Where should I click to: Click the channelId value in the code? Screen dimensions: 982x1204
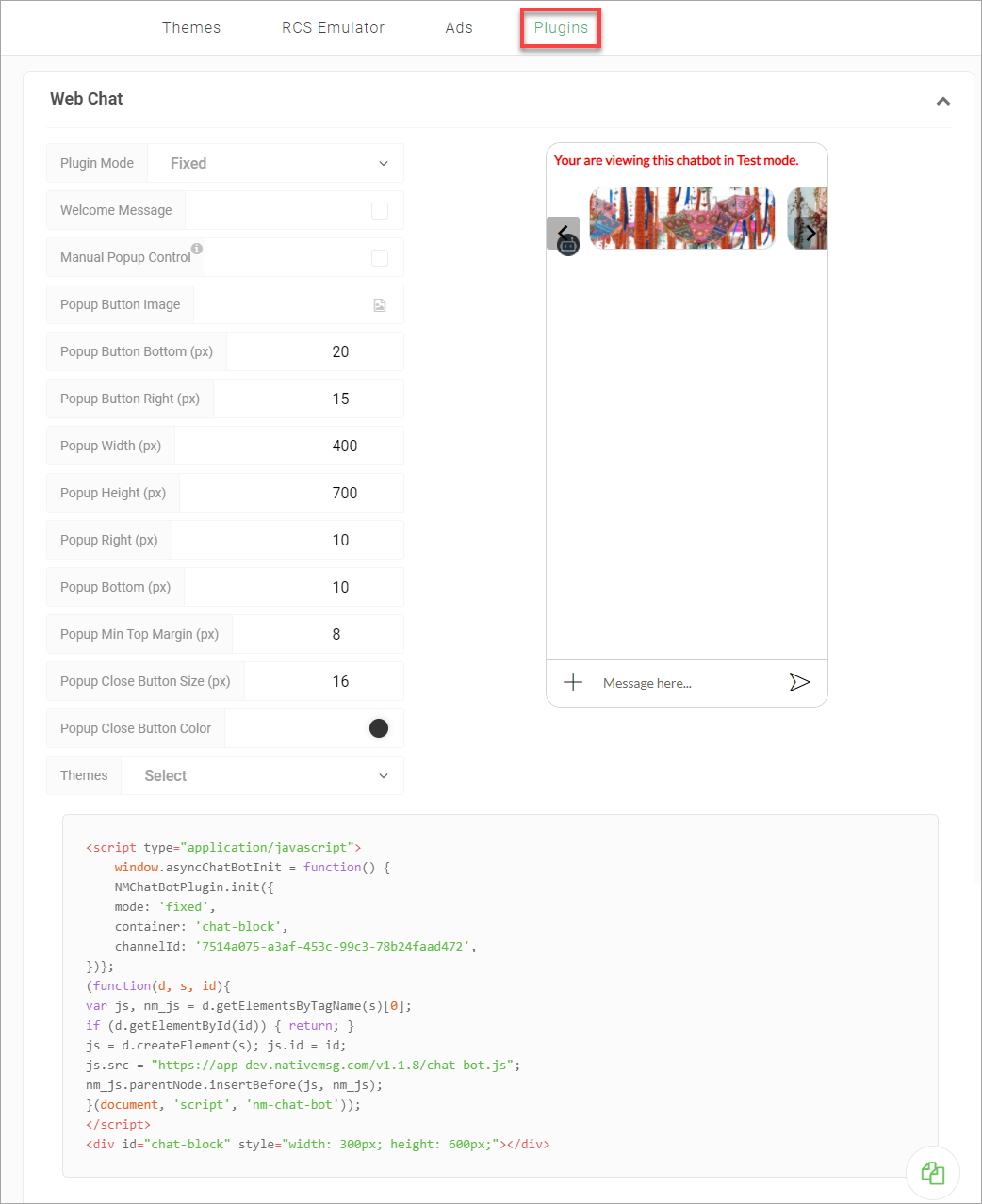pos(333,946)
